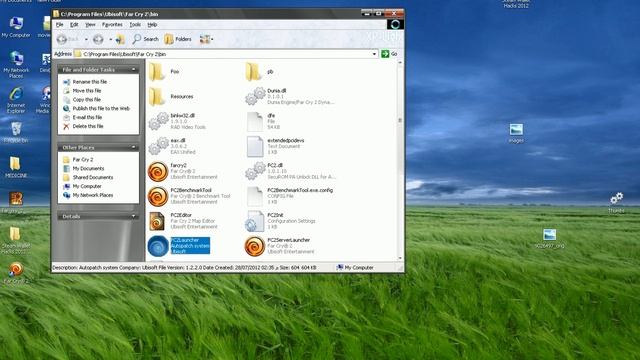Screen dimensions: 640x360
Task: Open the Tools menu
Action: coord(135,25)
